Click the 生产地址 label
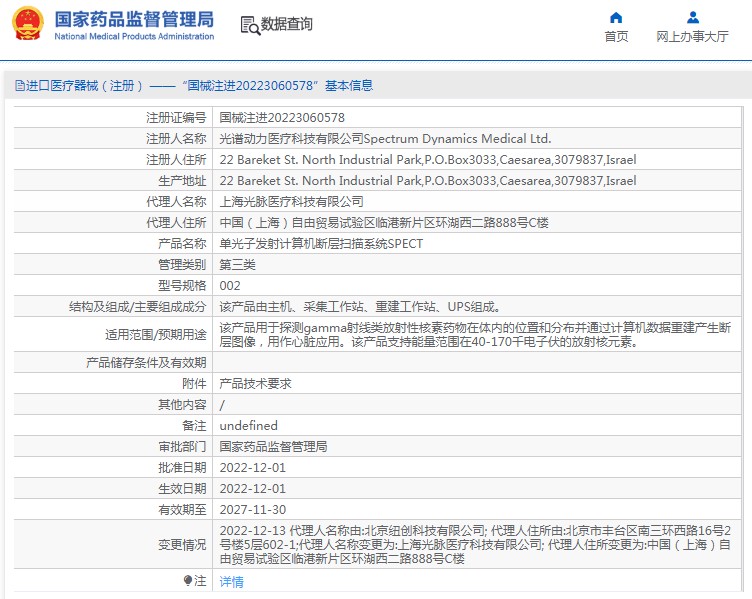This screenshot has height=599, width=752. click(182, 181)
